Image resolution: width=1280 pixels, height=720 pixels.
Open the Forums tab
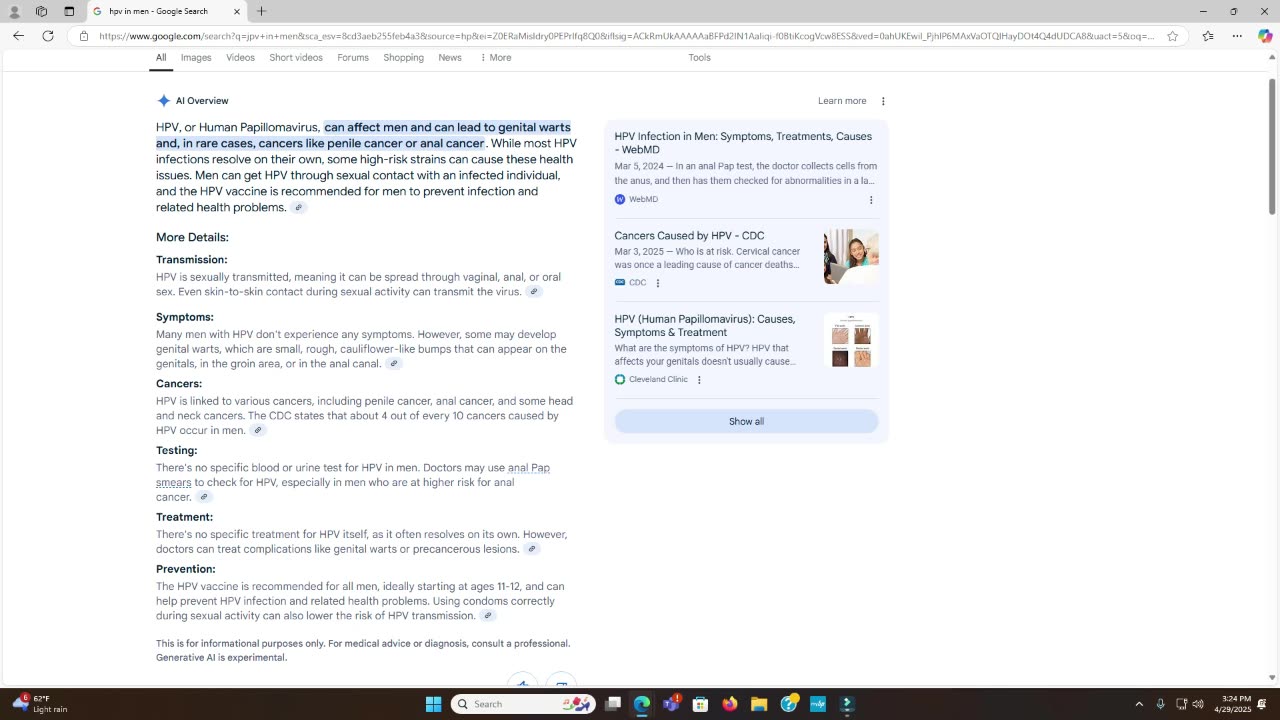[353, 58]
